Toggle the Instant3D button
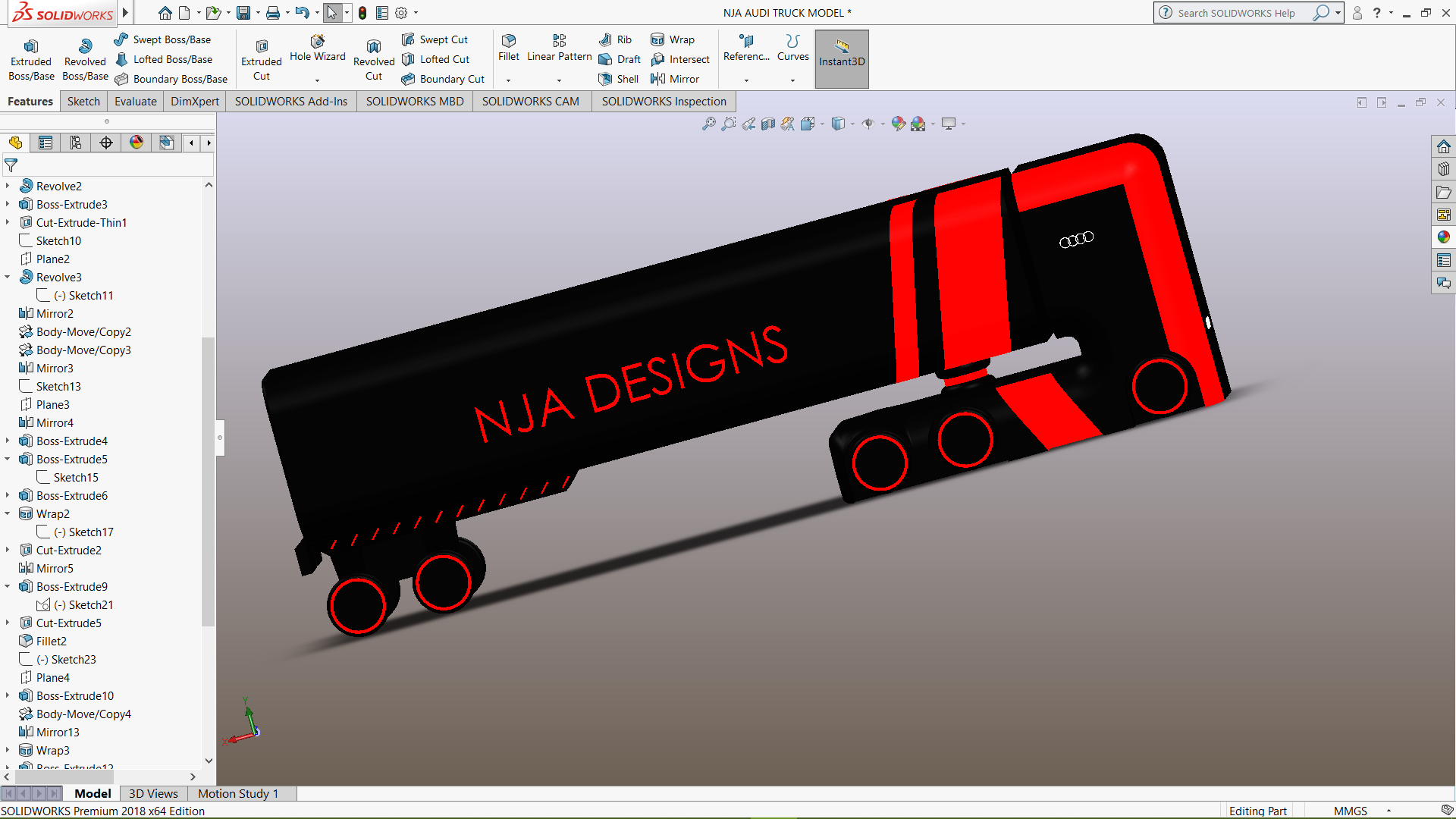 pos(842,59)
